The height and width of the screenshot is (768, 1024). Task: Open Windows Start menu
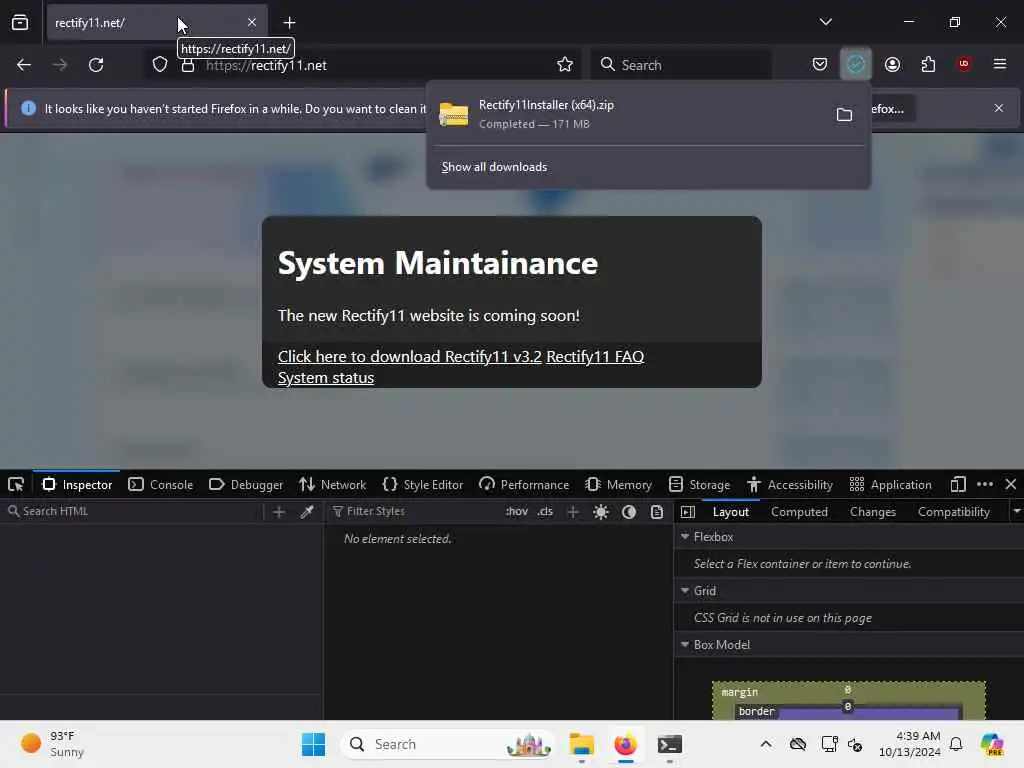point(313,744)
